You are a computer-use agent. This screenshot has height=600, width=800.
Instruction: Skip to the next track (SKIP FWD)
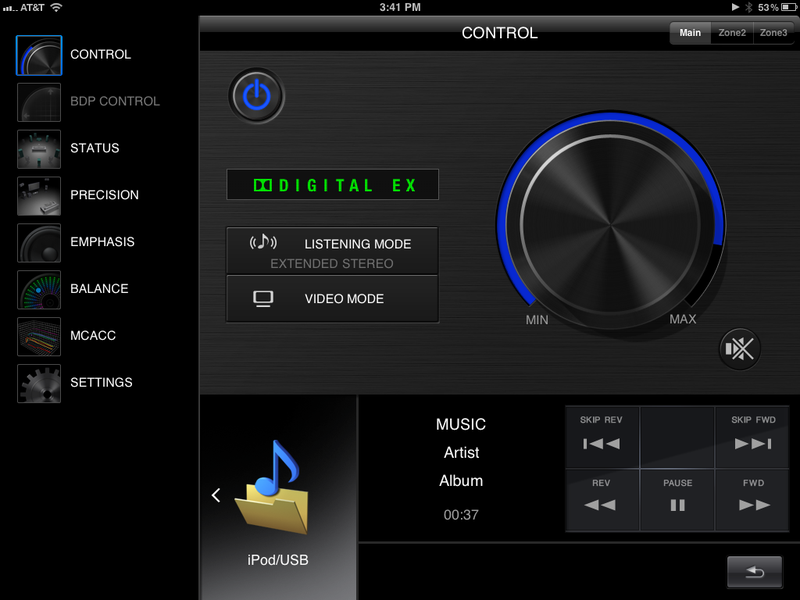(753, 437)
